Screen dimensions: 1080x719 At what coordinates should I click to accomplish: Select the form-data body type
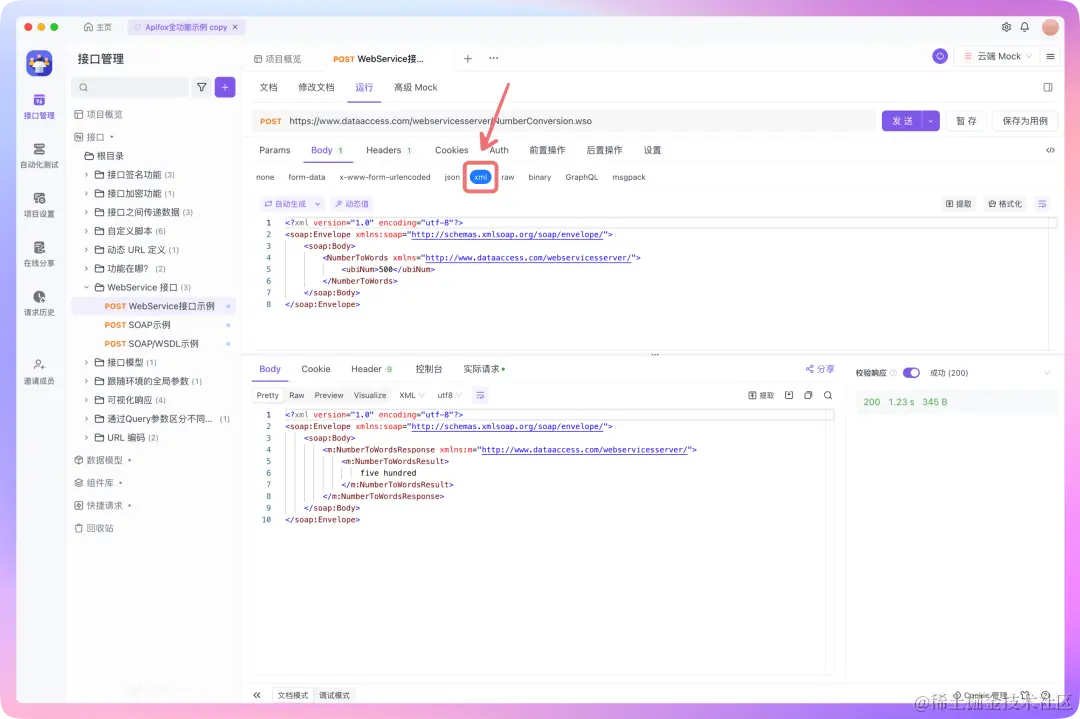point(307,177)
